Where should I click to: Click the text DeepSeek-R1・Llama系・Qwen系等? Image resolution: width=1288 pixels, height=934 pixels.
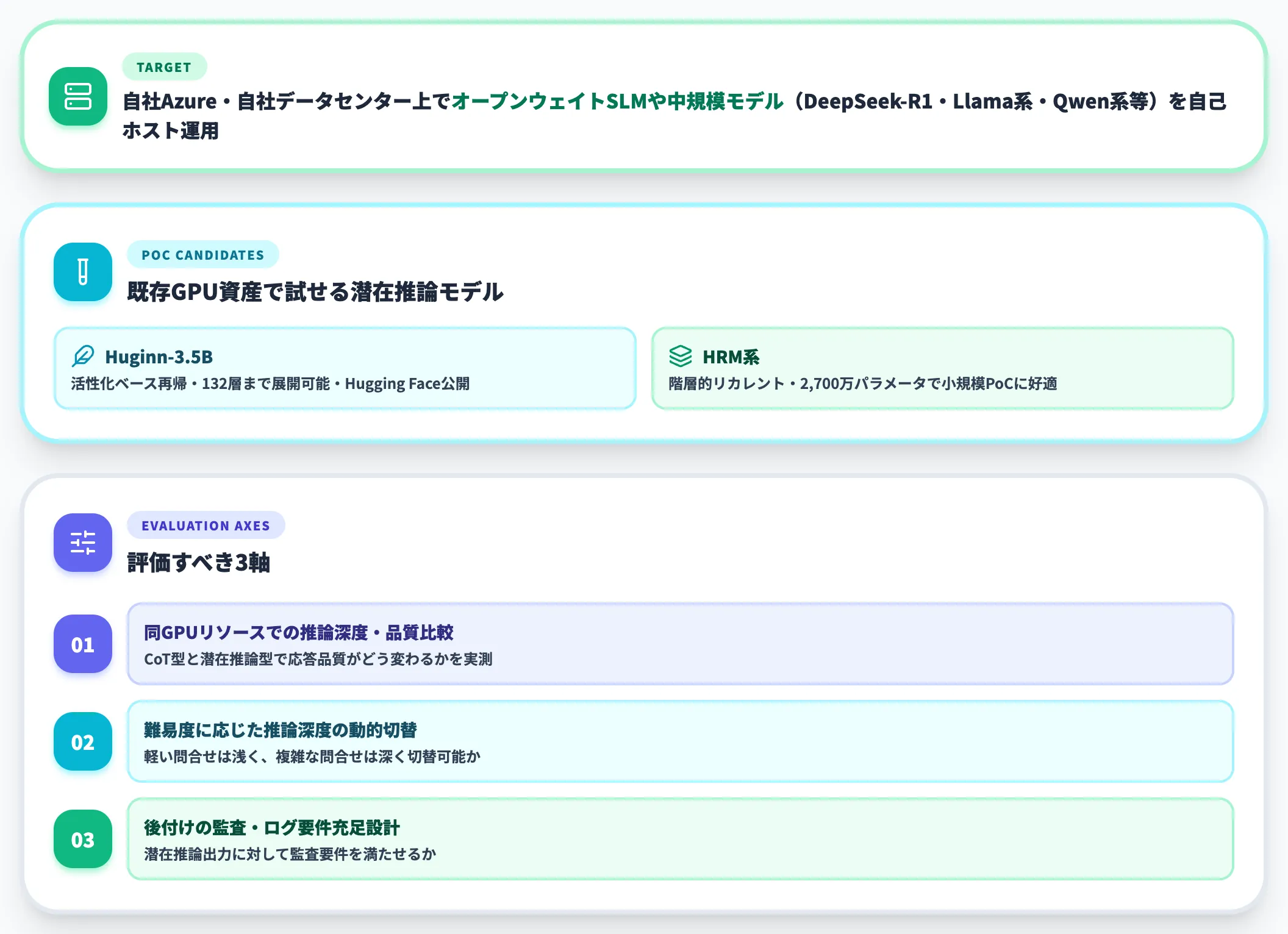click(x=976, y=101)
